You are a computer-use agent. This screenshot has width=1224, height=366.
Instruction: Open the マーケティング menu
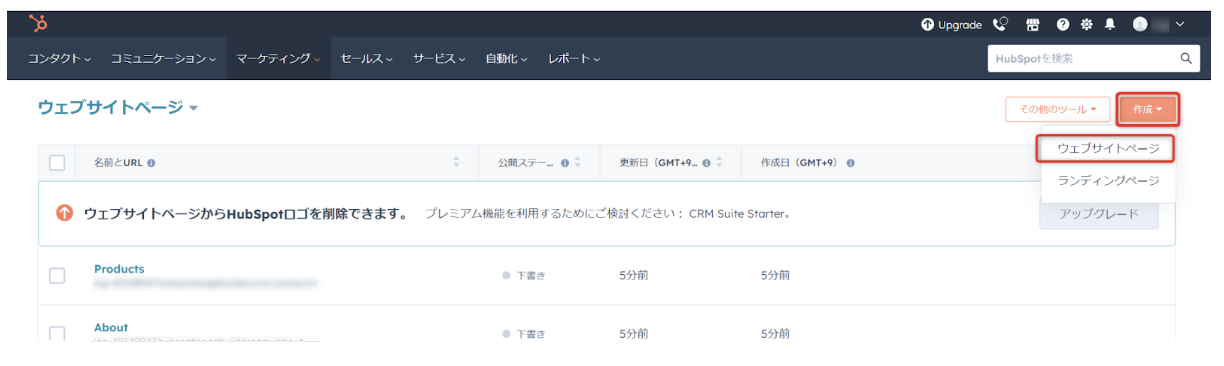pyautogui.click(x=278, y=59)
